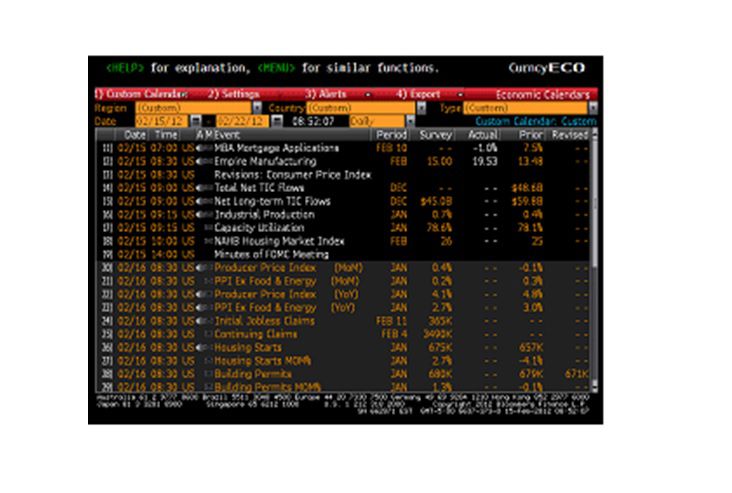The height and width of the screenshot is (493, 732).
Task: Click alert speaker icon for Total Net TIC Flows
Action: click(202, 188)
